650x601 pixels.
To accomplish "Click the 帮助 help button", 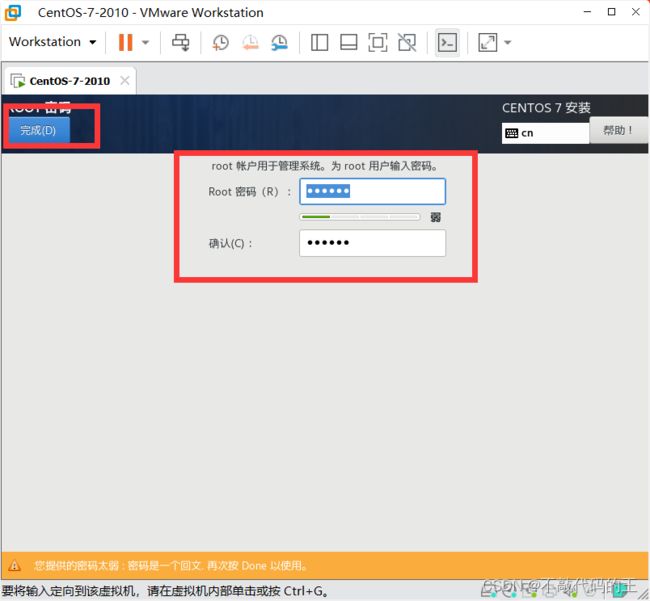I will (x=618, y=130).
